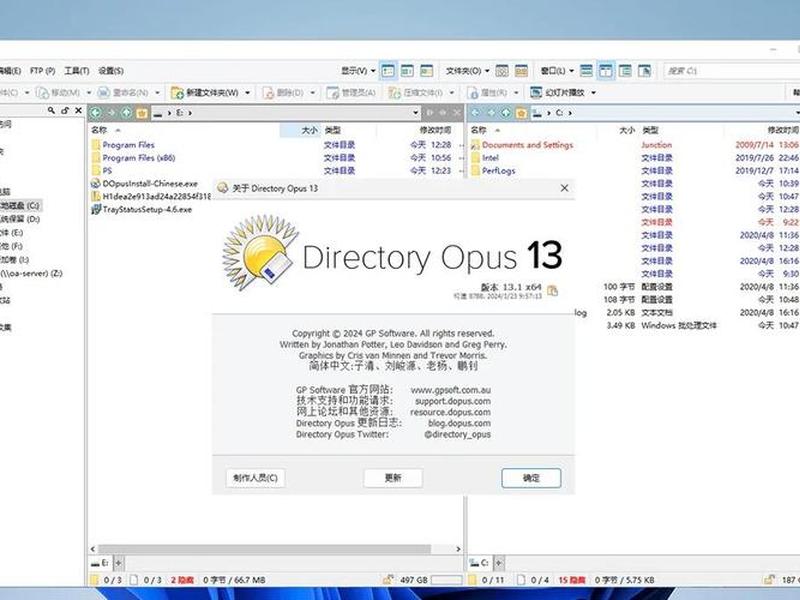Open the support.dopus.com link
Image resolution: width=800 pixels, height=600 pixels.
(453, 402)
